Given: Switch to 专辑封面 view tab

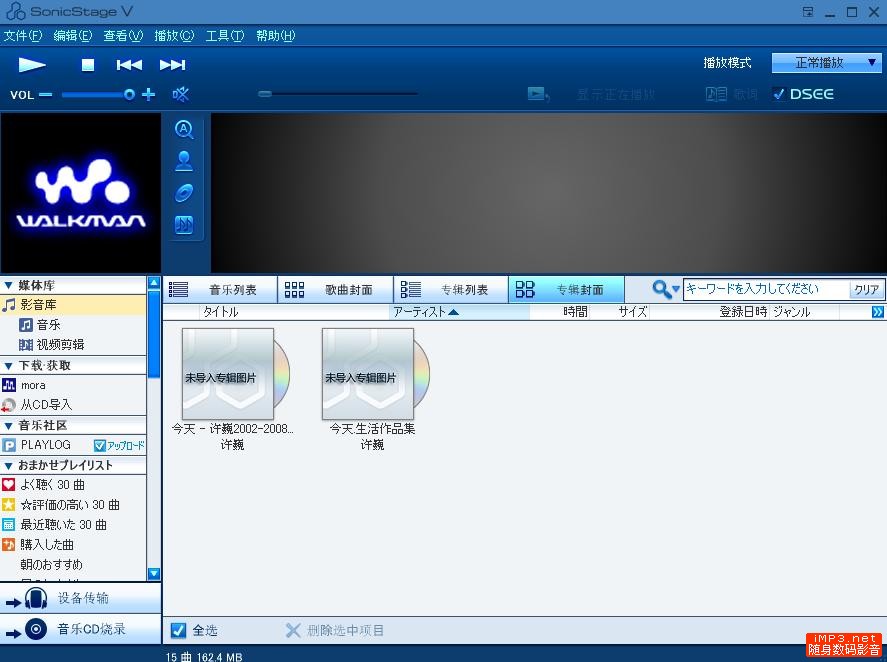Looking at the screenshot, I should [x=566, y=290].
